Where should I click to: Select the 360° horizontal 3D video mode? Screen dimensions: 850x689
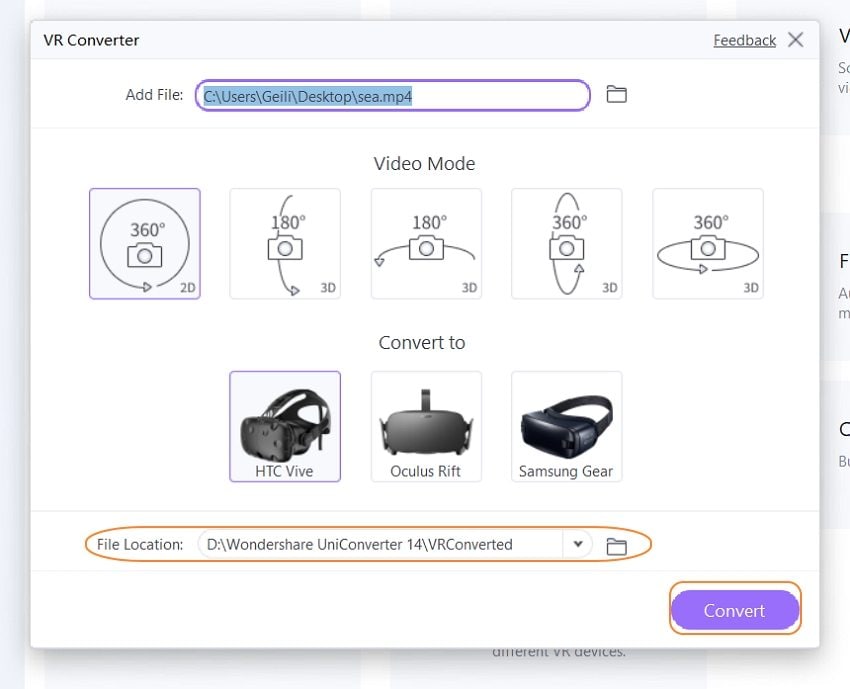tap(708, 243)
